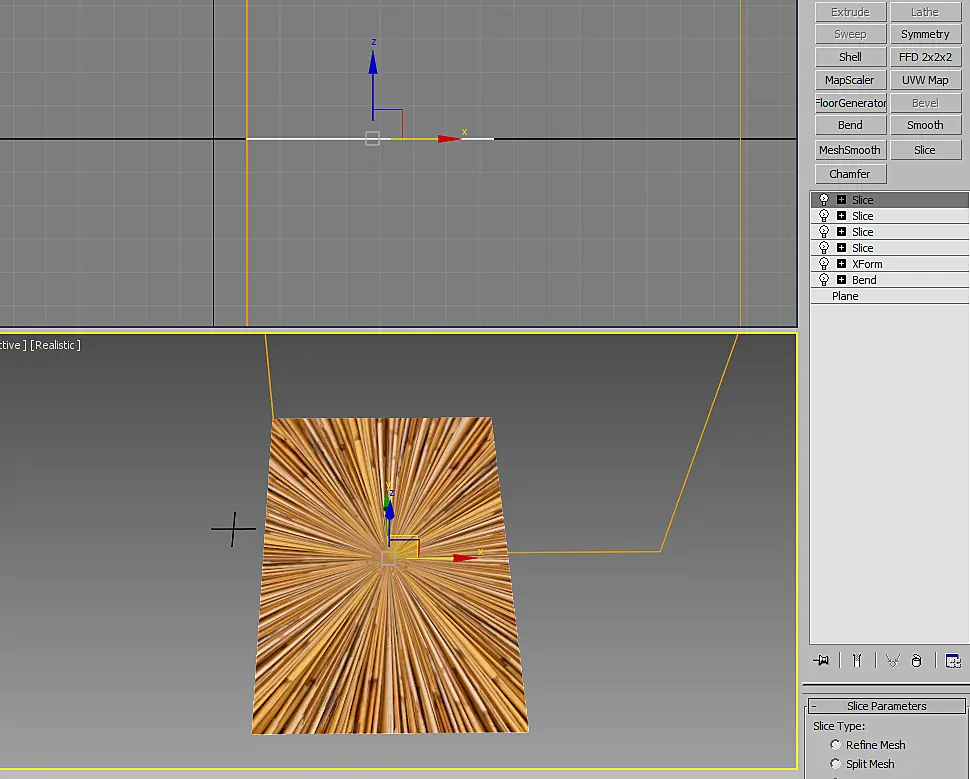Toggle lightbulb of the Bend modifier

pos(823,280)
